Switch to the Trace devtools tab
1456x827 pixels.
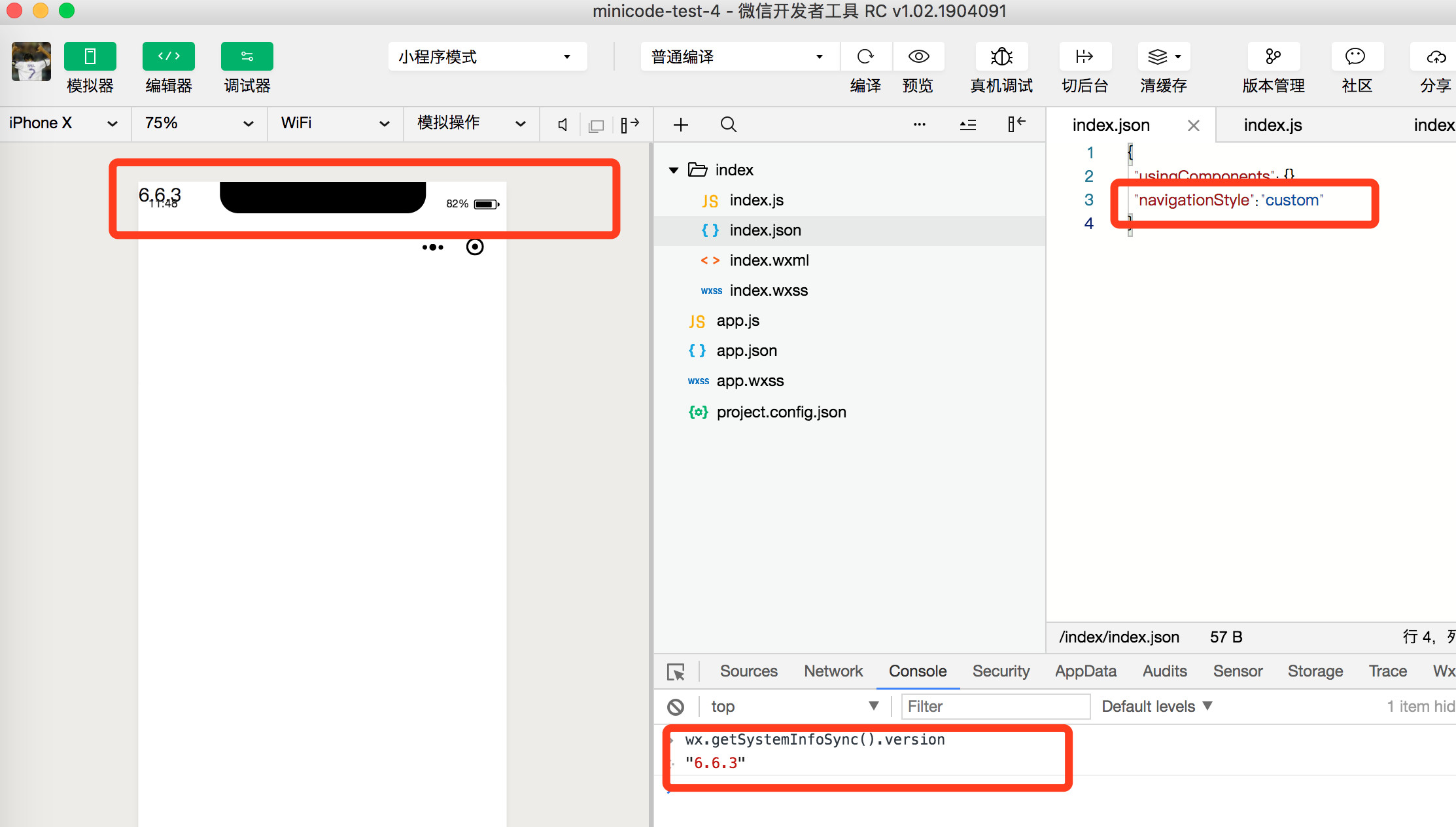(x=1388, y=671)
